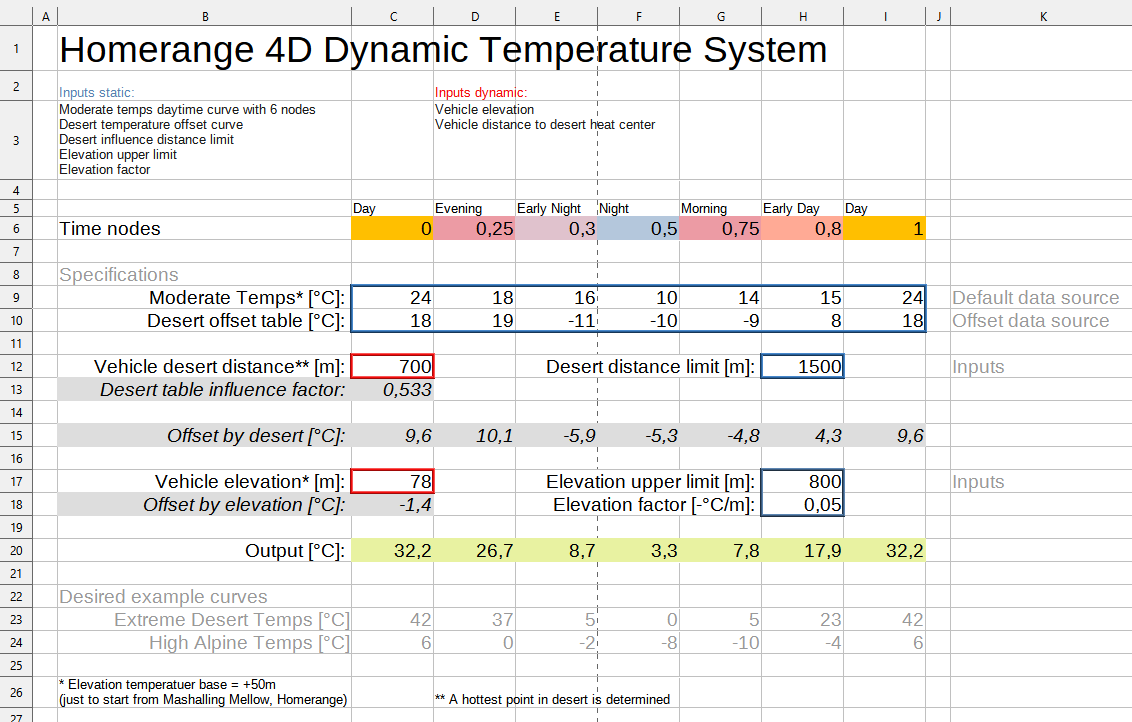Select the orange Day time node 0
The width and height of the screenshot is (1132, 722).
pyautogui.click(x=393, y=229)
